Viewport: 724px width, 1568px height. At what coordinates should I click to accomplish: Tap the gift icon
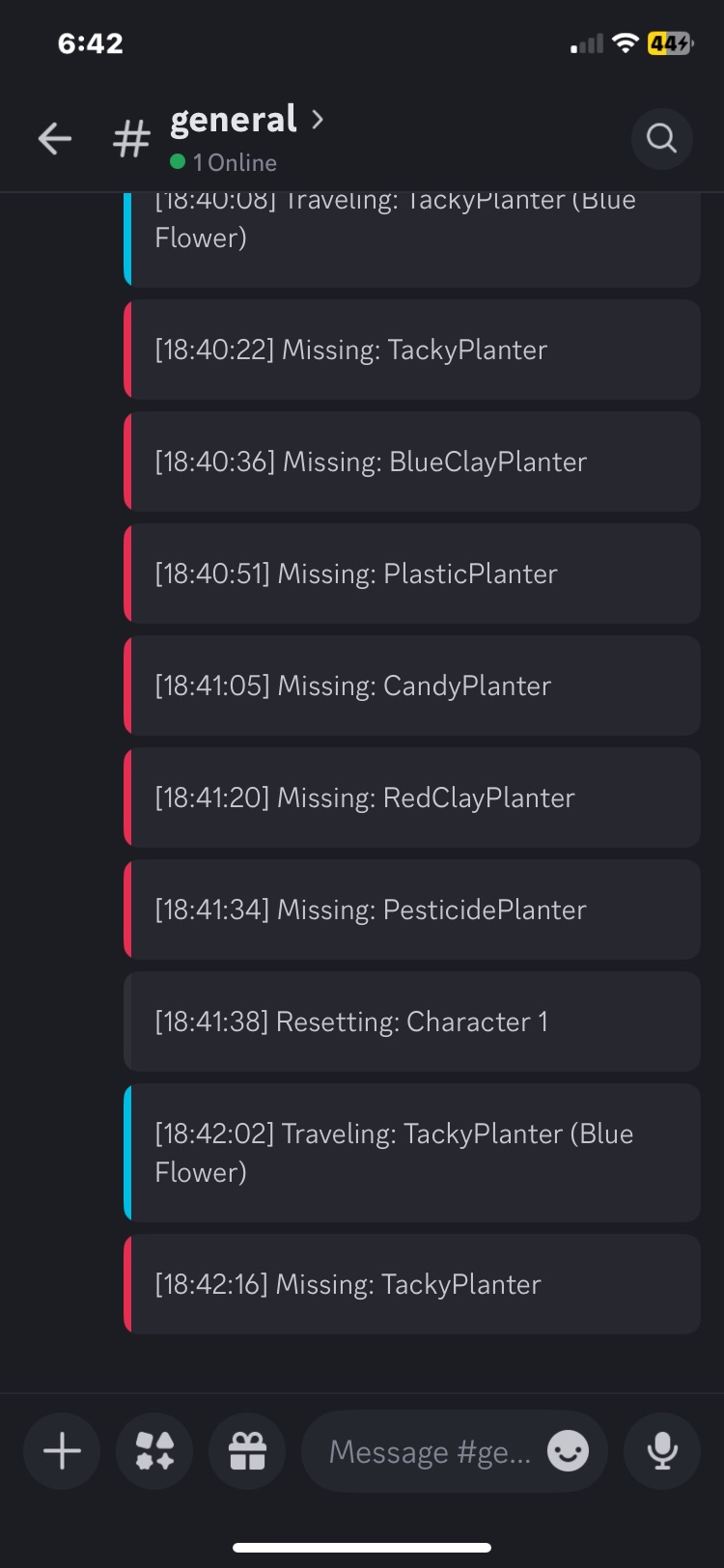coord(247,1451)
